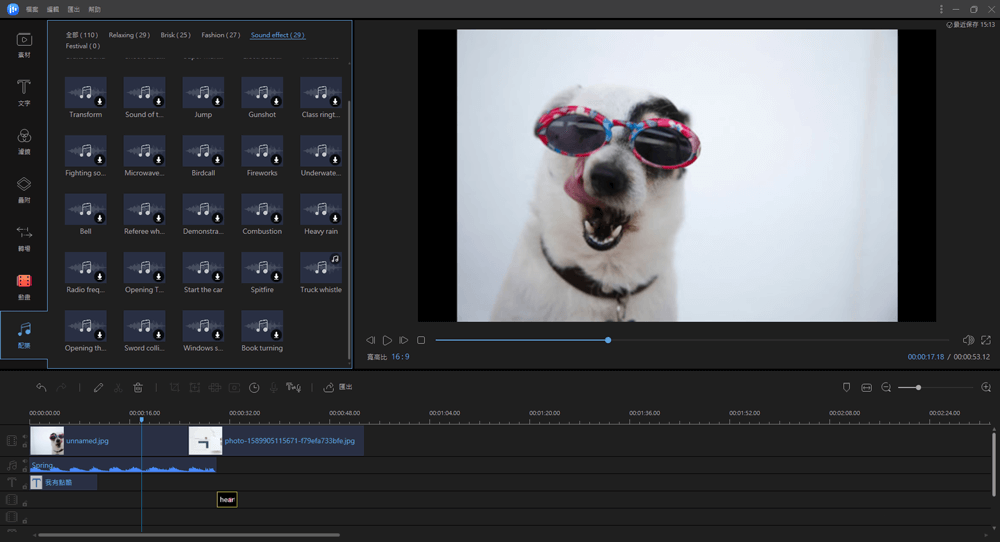Open the 轉場 transitions panel in sidebar
The image size is (1000, 542).
(x=24, y=238)
